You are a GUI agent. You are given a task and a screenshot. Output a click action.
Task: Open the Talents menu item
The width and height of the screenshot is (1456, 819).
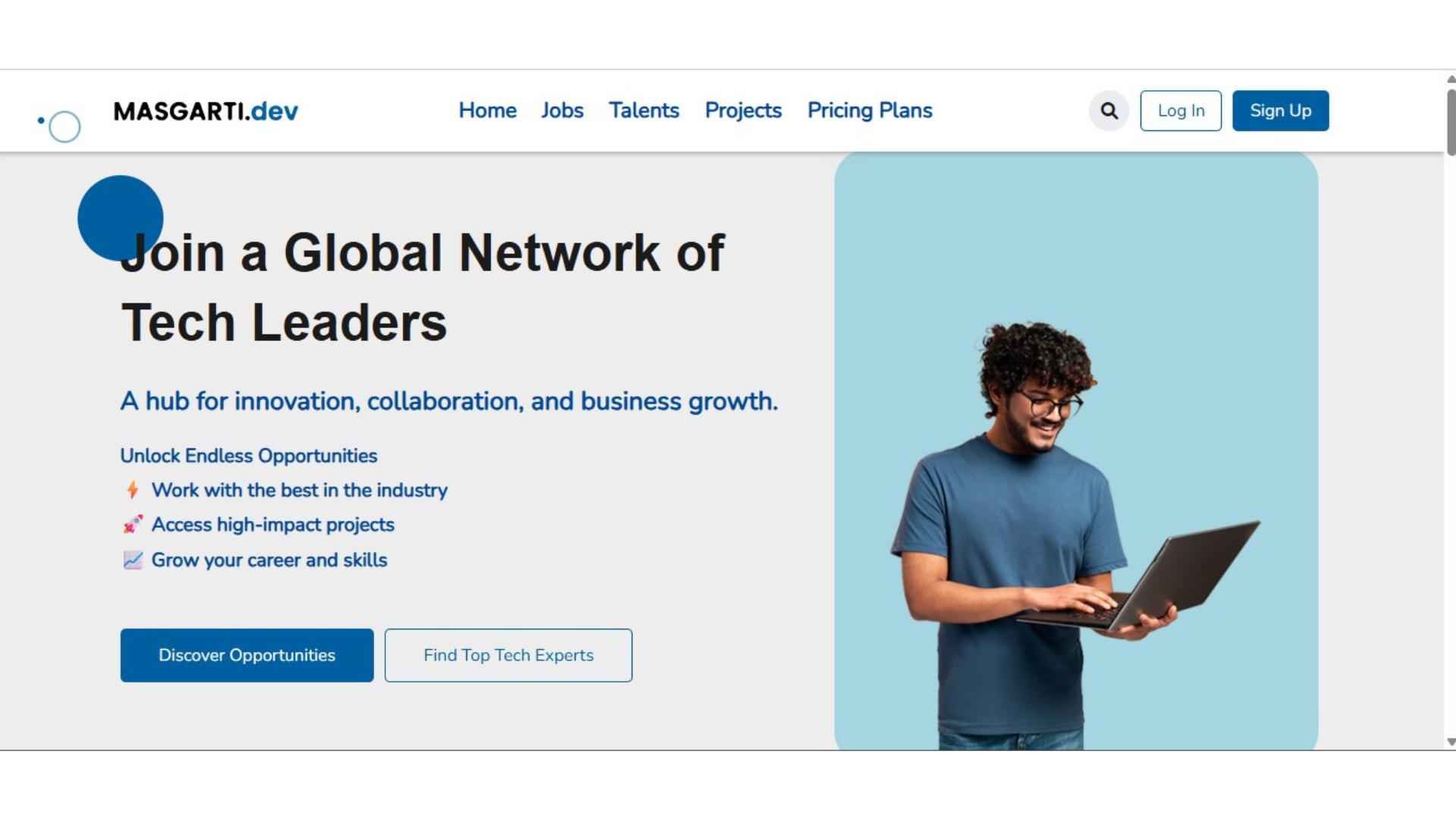tap(644, 111)
